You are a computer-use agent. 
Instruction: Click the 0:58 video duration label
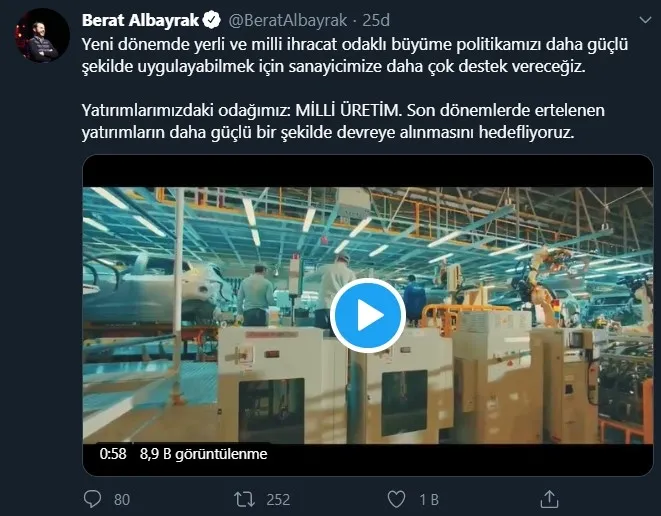click(113, 454)
